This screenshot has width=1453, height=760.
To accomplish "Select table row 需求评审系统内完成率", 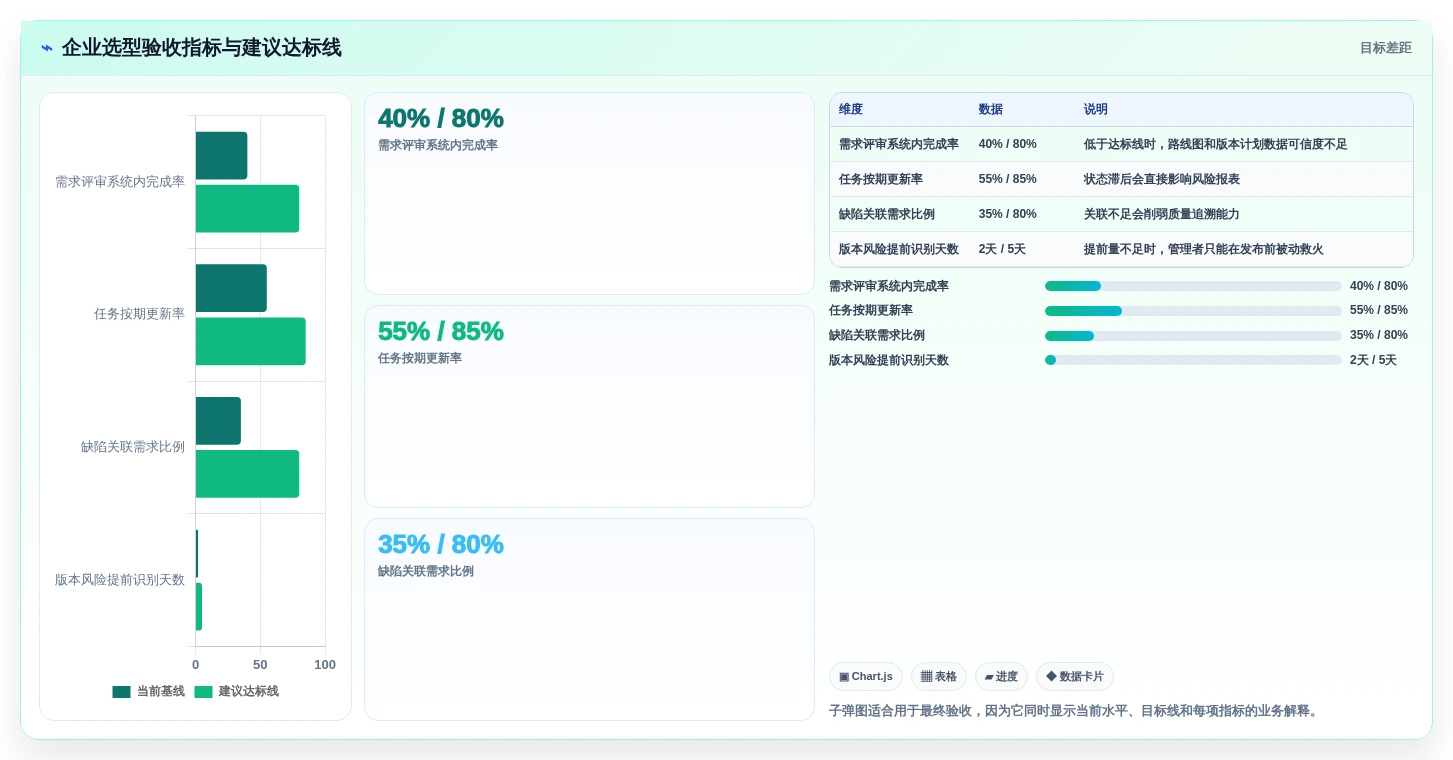I will point(1121,144).
